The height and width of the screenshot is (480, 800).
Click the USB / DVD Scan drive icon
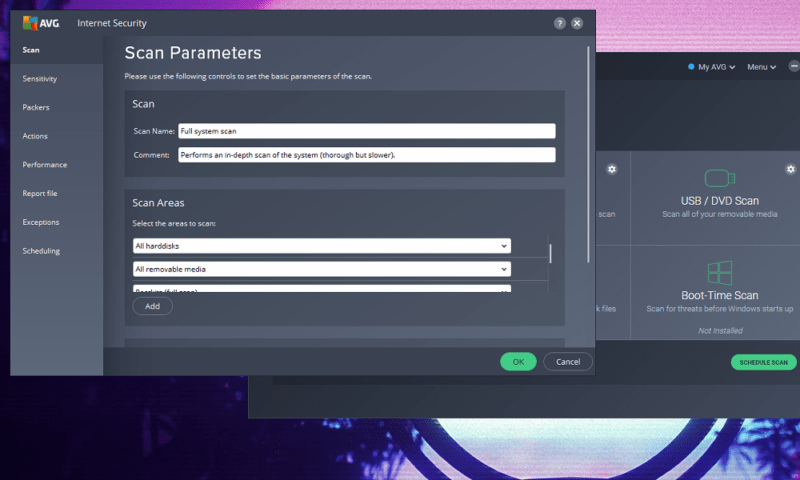(x=720, y=178)
